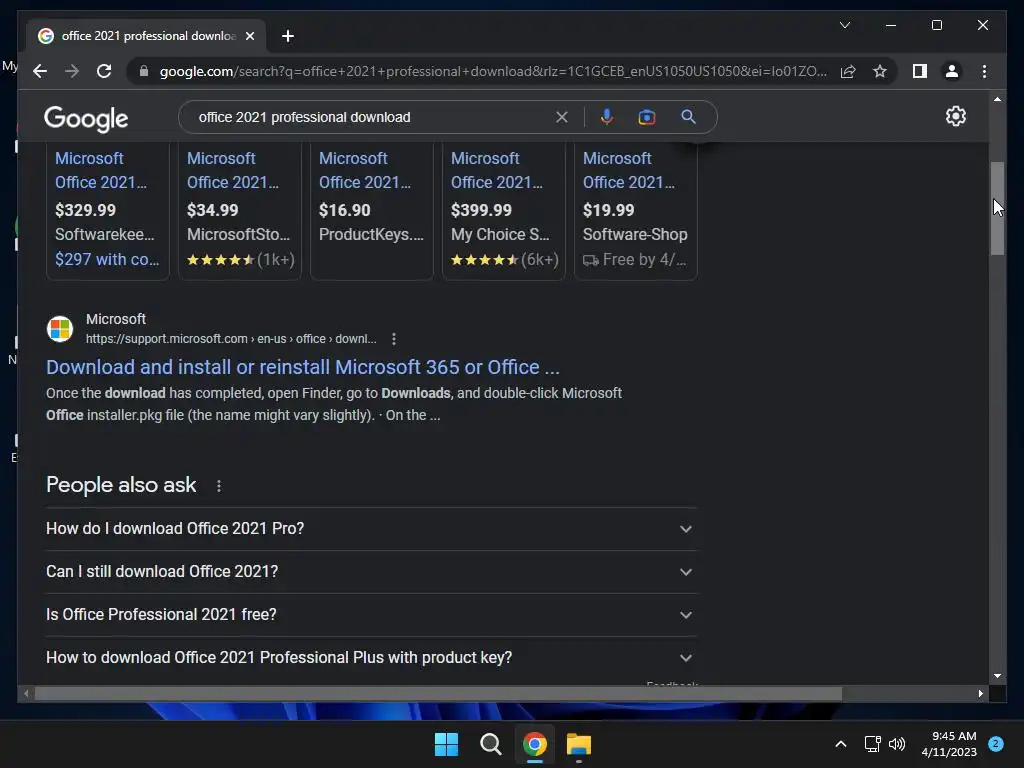Expand Can I still download Office 2021
The image size is (1024, 768).
click(x=371, y=571)
